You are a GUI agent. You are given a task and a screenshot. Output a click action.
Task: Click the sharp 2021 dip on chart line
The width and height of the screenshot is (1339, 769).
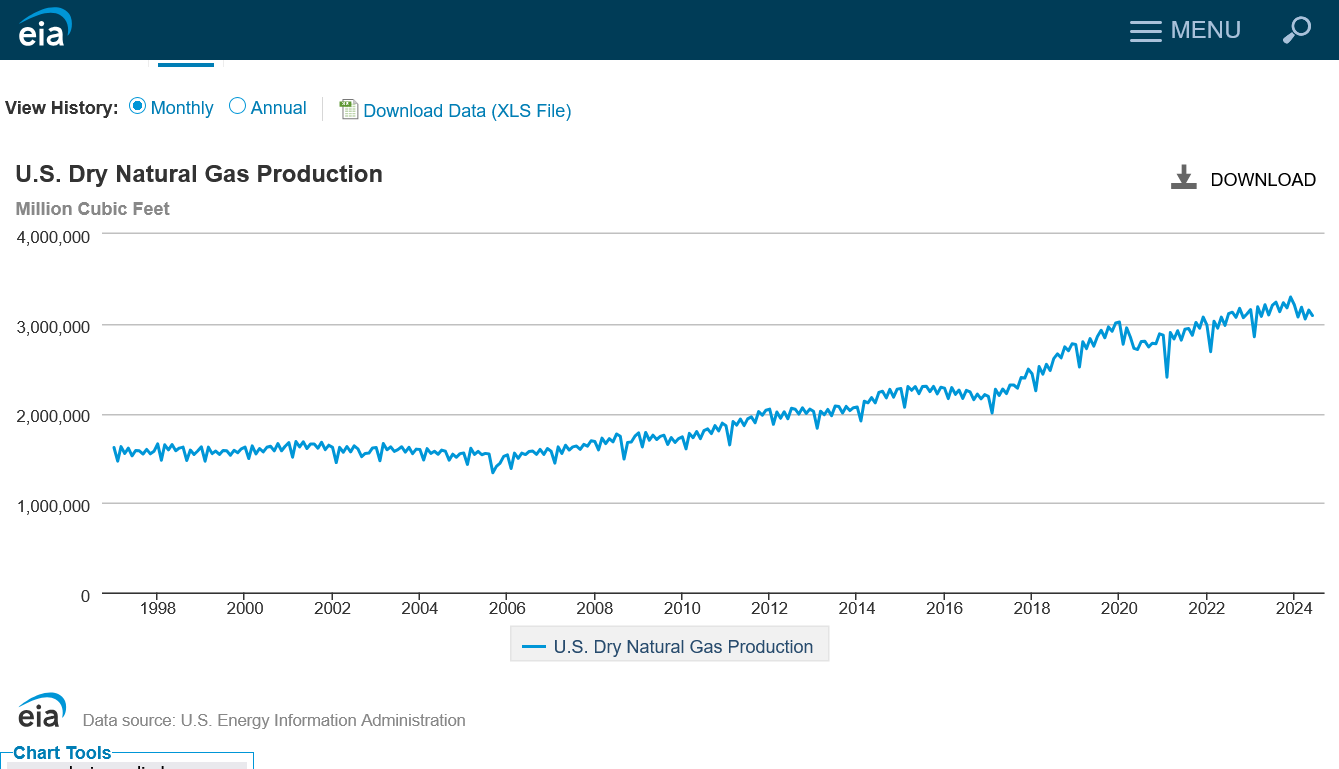coord(1166,376)
